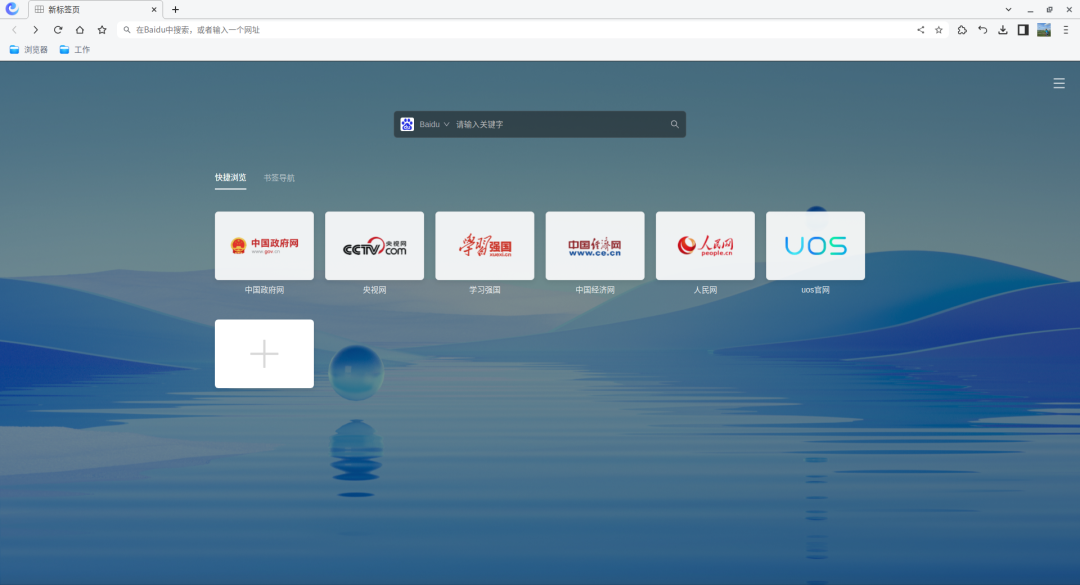1080x585 pixels.
Task: Click the search icon in the address bar
Action: (x=127, y=30)
